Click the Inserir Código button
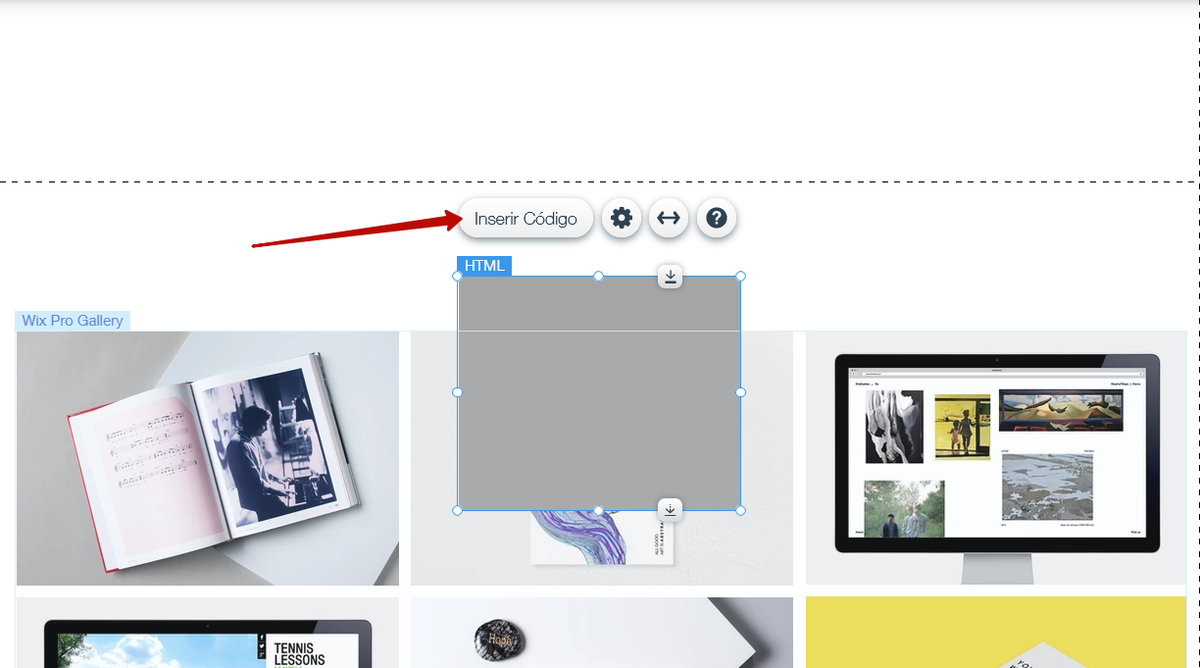1200x668 pixels. tap(525, 218)
